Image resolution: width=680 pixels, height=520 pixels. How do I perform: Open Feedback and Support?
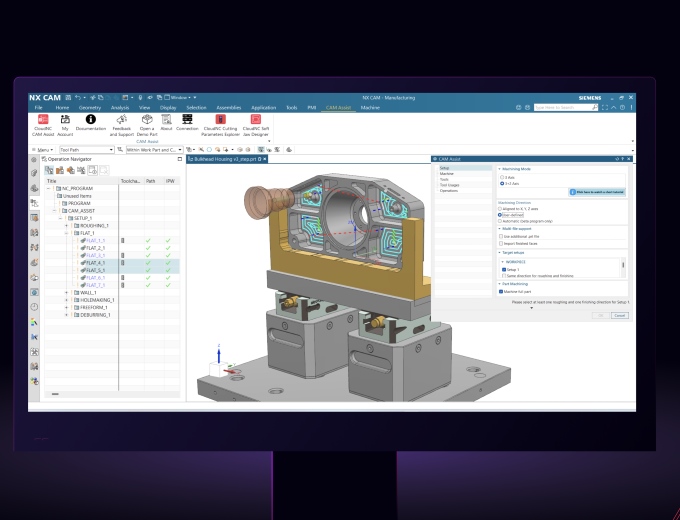point(122,125)
